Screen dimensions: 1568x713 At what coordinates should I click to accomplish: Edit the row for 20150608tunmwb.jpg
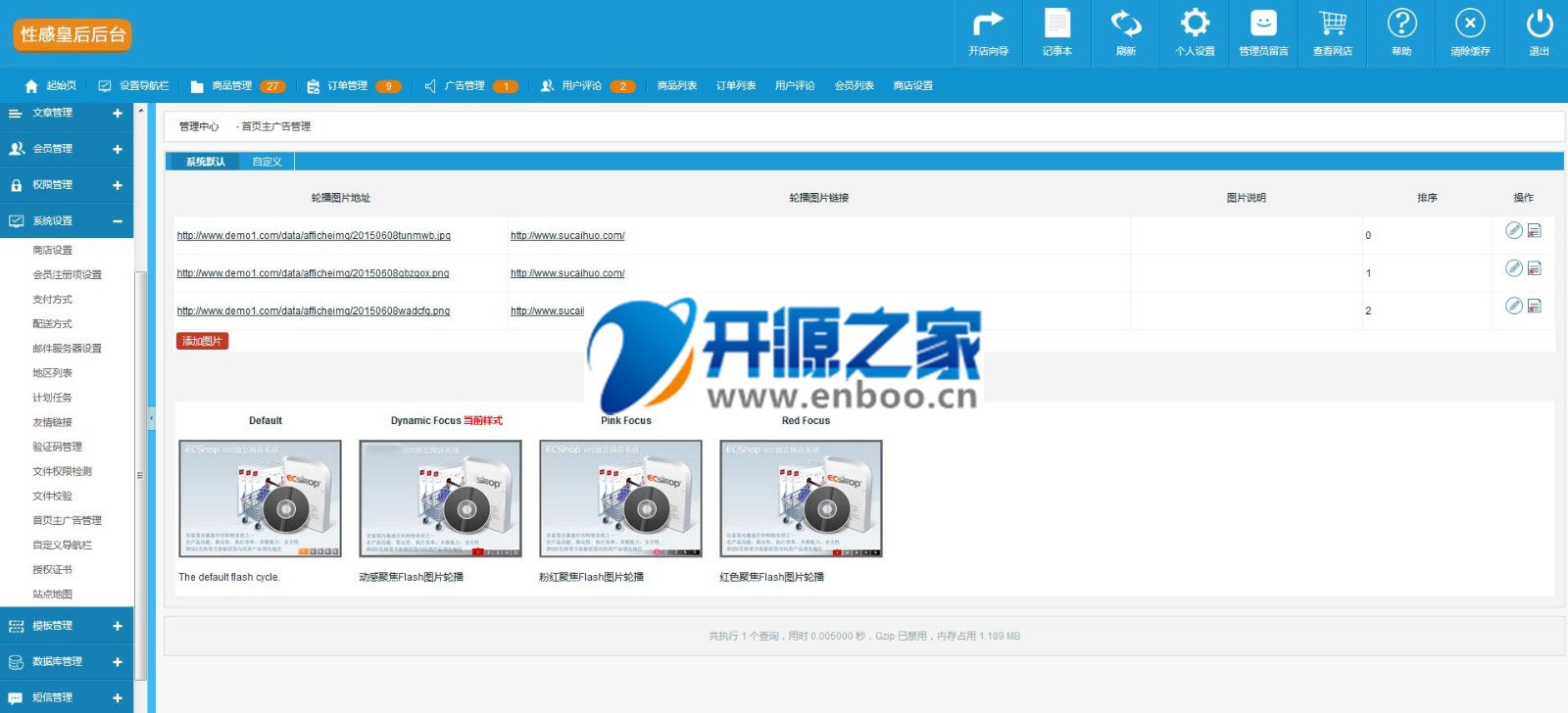1514,230
